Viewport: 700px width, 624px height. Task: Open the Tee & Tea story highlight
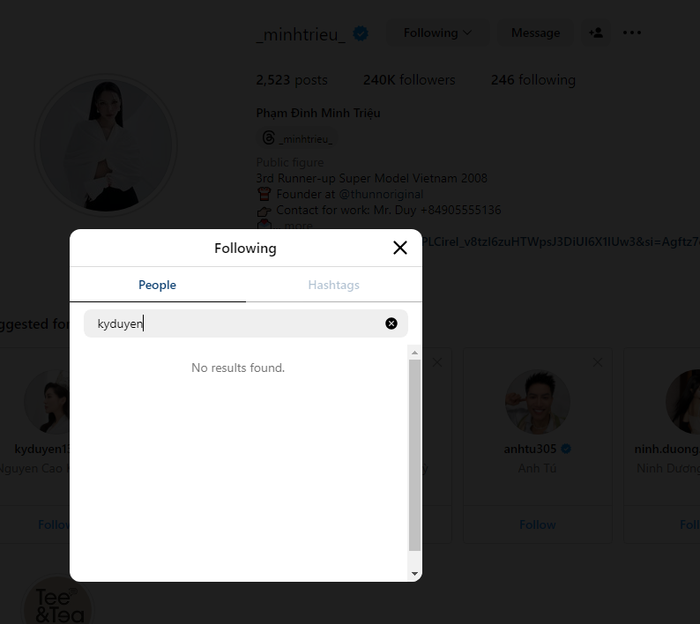pos(57,603)
